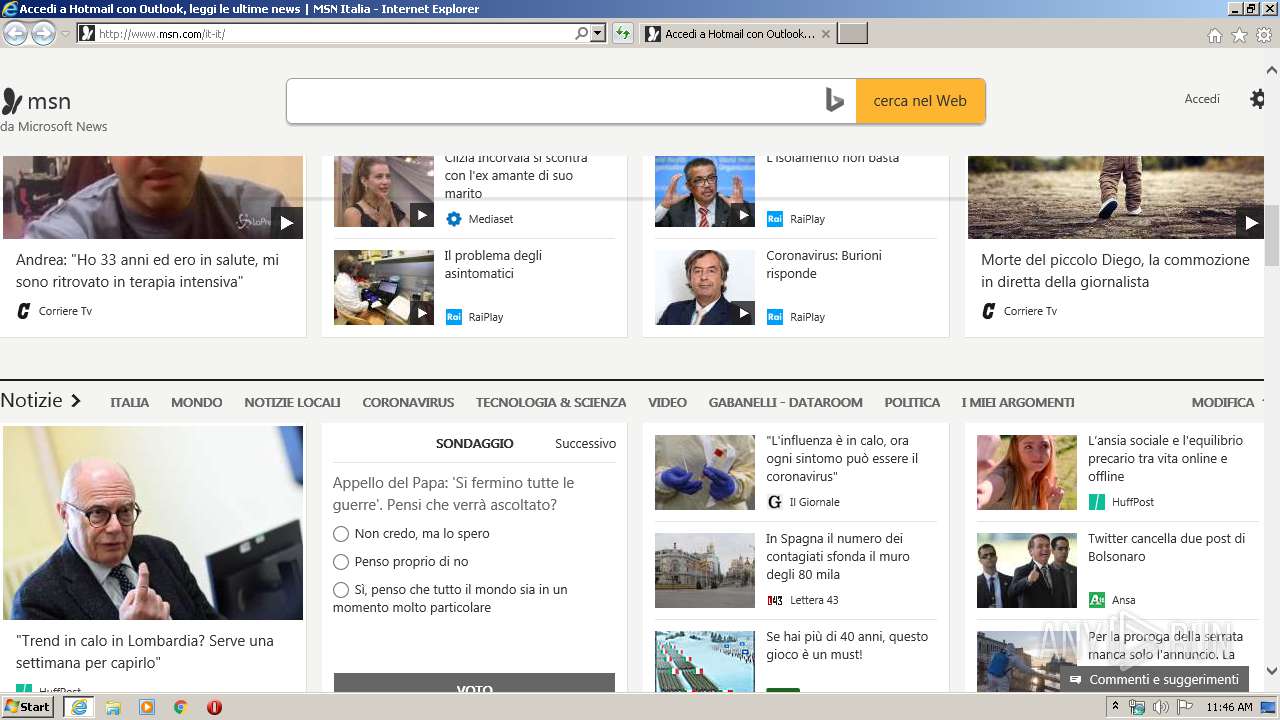Image resolution: width=1280 pixels, height=720 pixels.
Task: Open the media player taskbar icon
Action: coord(147,707)
